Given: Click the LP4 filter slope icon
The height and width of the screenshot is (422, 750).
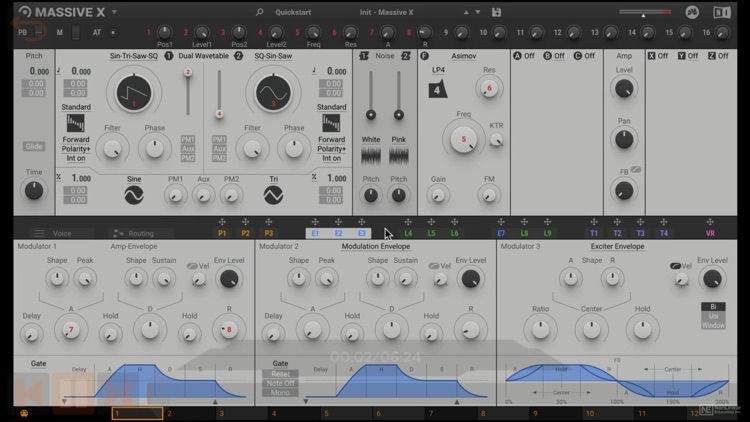Looking at the screenshot, I should pyautogui.click(x=438, y=89).
